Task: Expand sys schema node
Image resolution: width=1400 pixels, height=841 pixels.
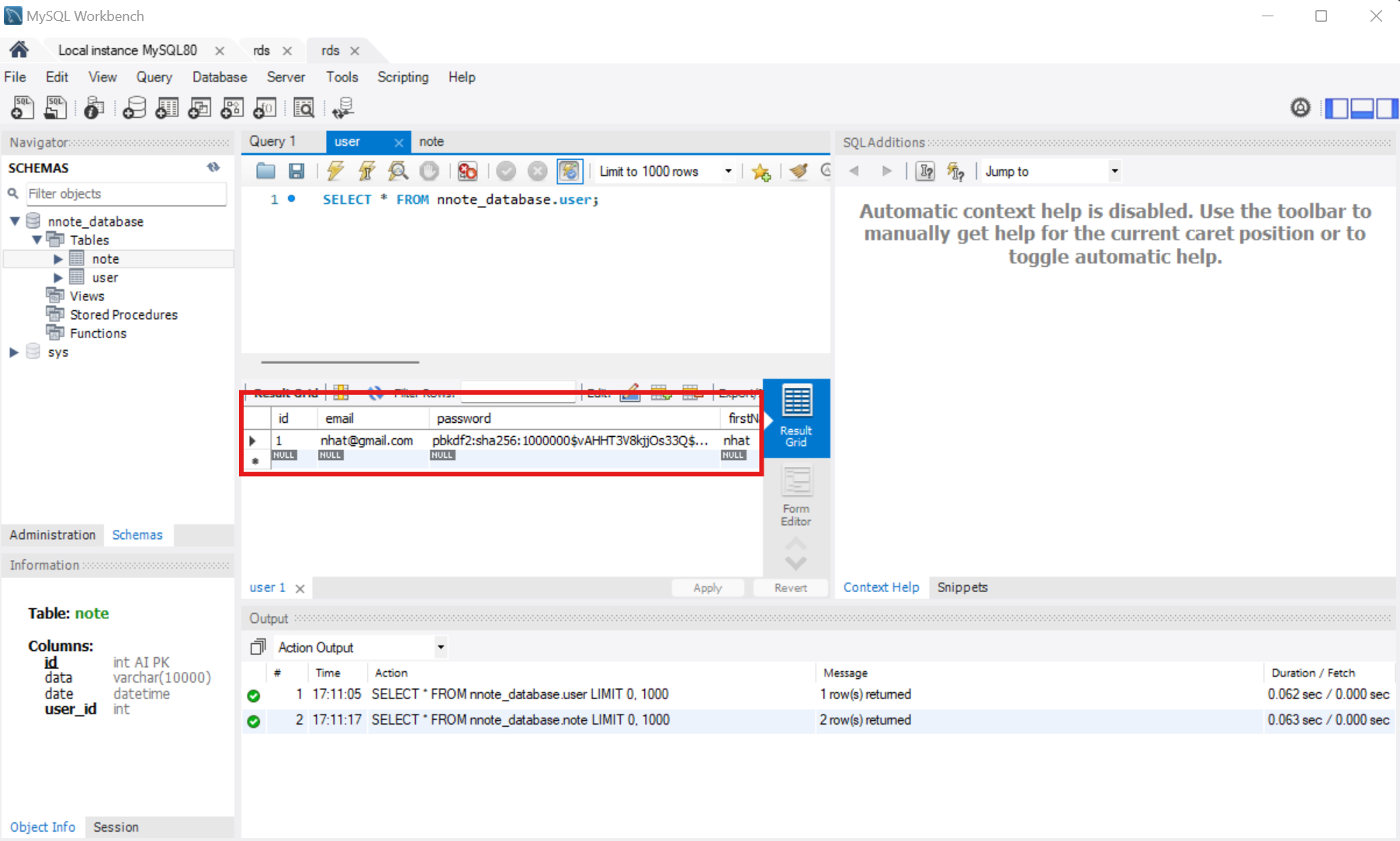Action: 14,352
